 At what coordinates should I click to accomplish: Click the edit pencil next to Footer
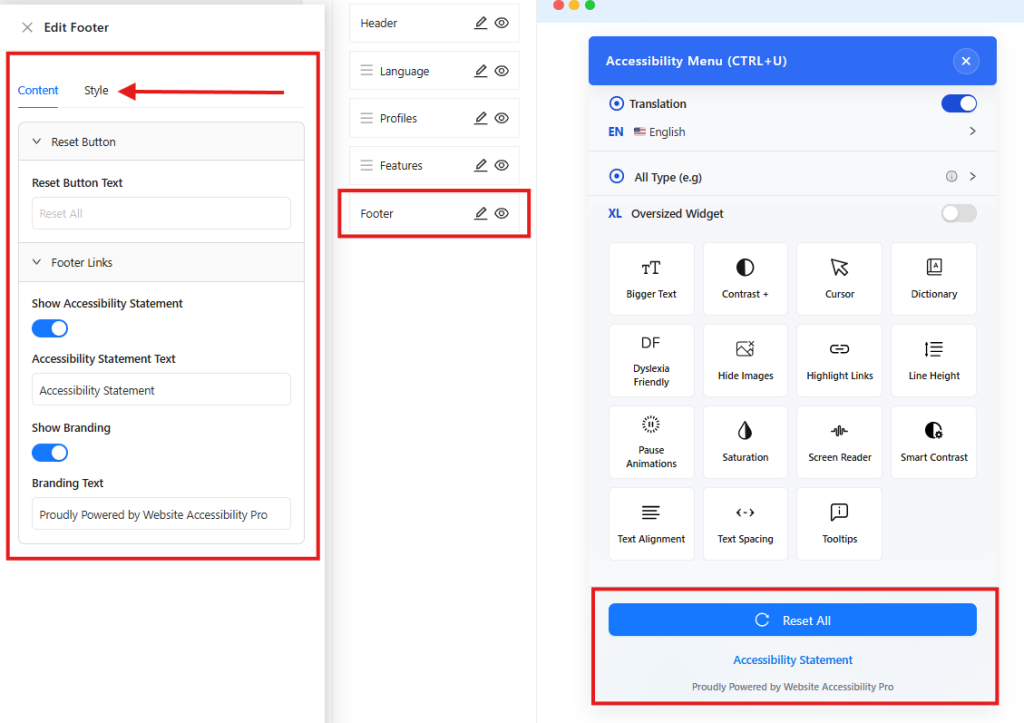tap(479, 213)
